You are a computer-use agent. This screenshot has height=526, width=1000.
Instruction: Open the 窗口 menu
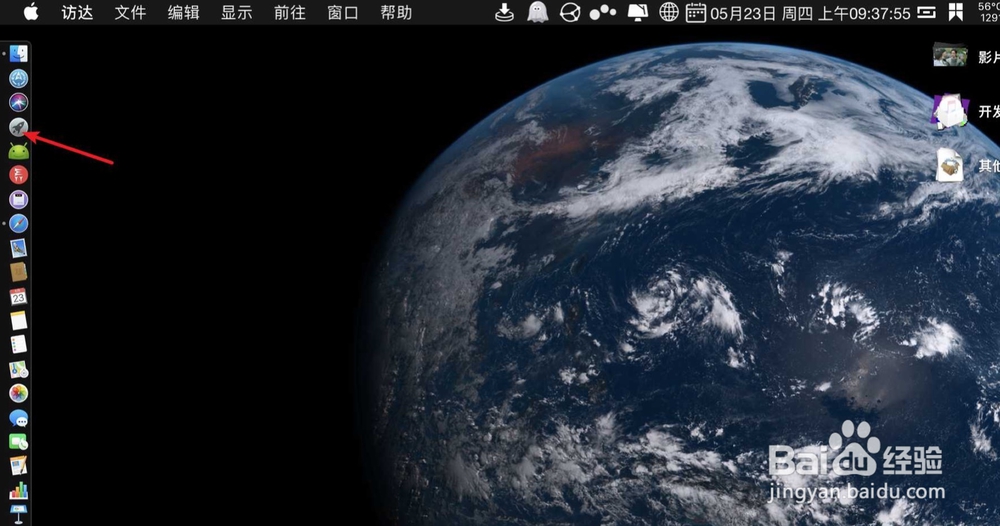(x=343, y=13)
